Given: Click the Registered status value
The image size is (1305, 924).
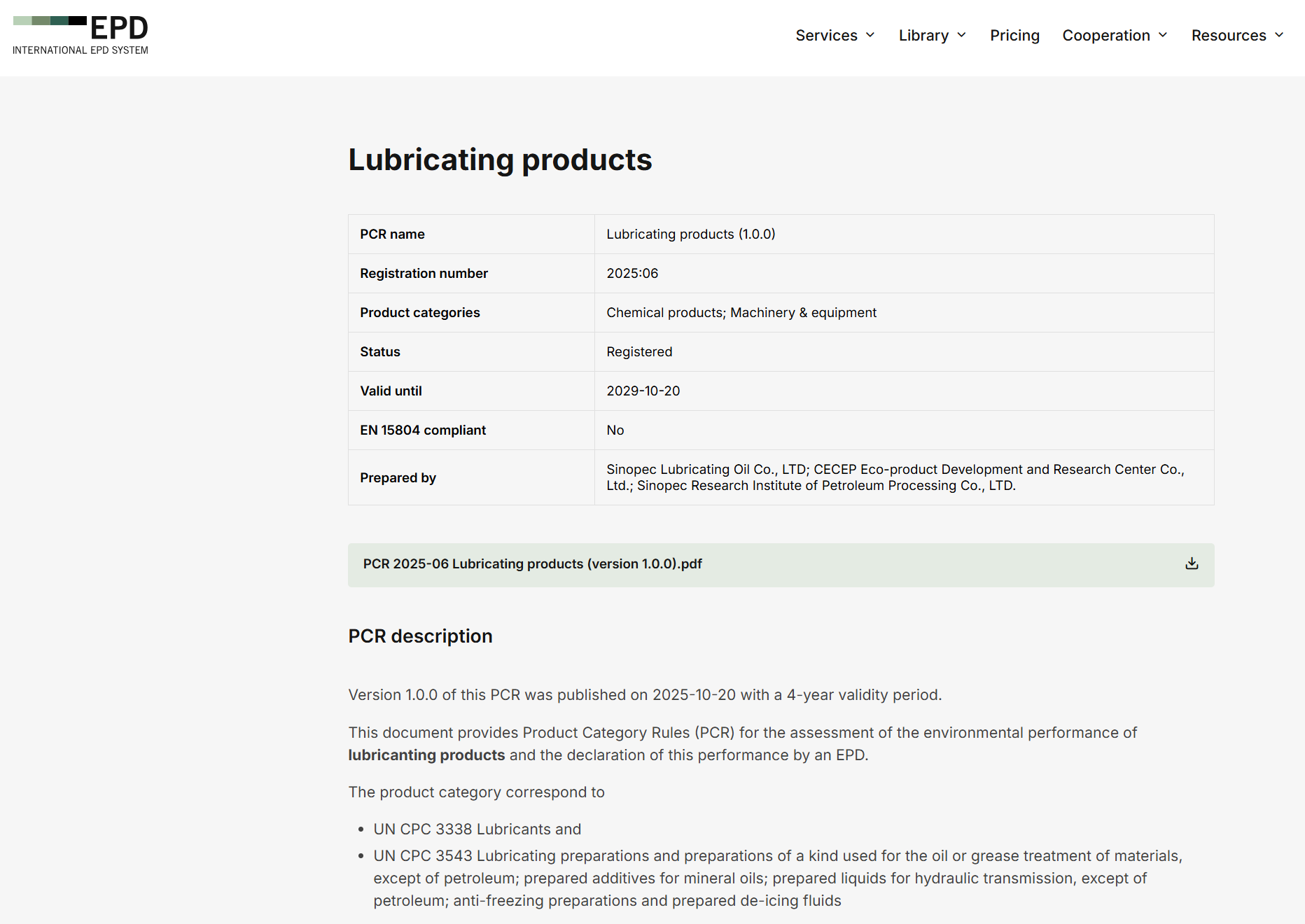Looking at the screenshot, I should [x=639, y=352].
